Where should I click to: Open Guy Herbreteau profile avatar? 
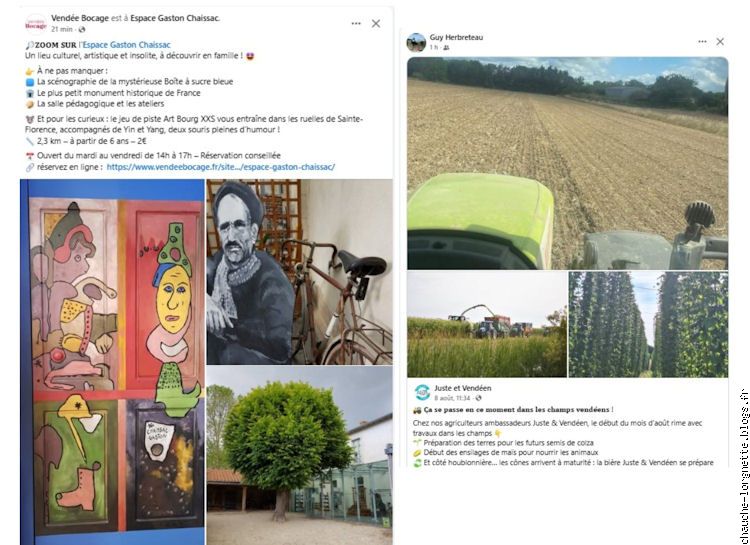(416, 42)
